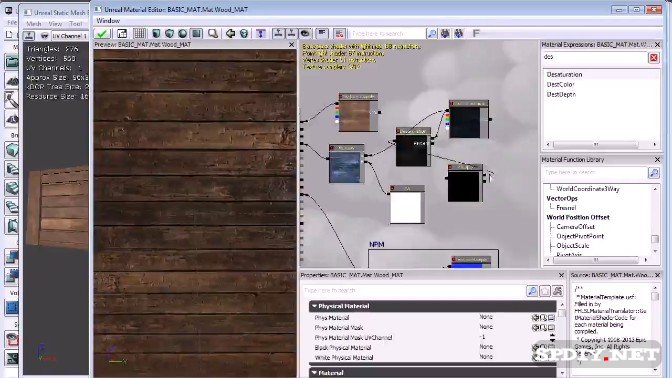Click the magnifier search toolbar icon
Screen dimensions: 672x378
(213, 33)
